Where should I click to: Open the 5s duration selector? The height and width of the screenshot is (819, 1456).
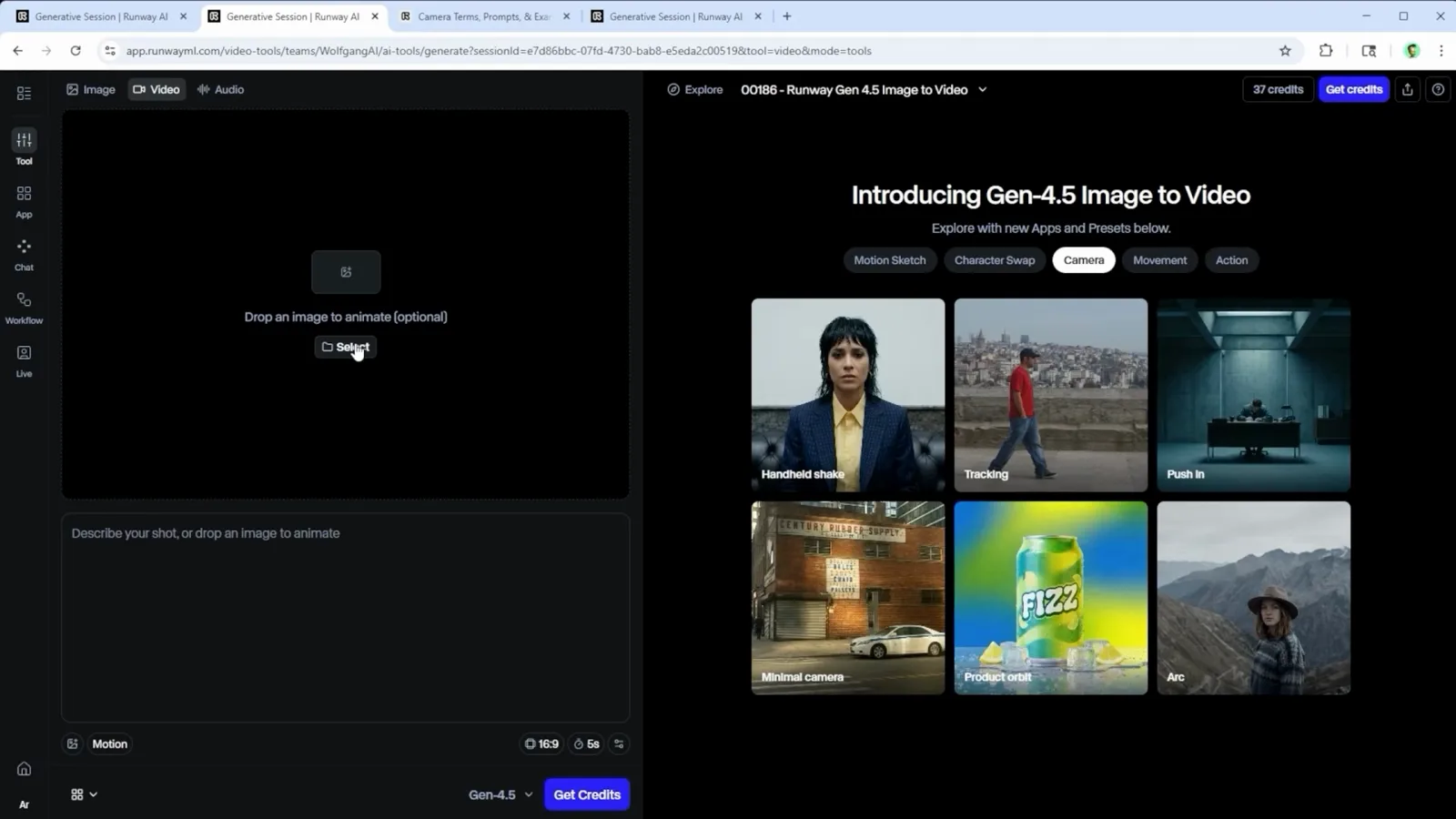(x=586, y=743)
